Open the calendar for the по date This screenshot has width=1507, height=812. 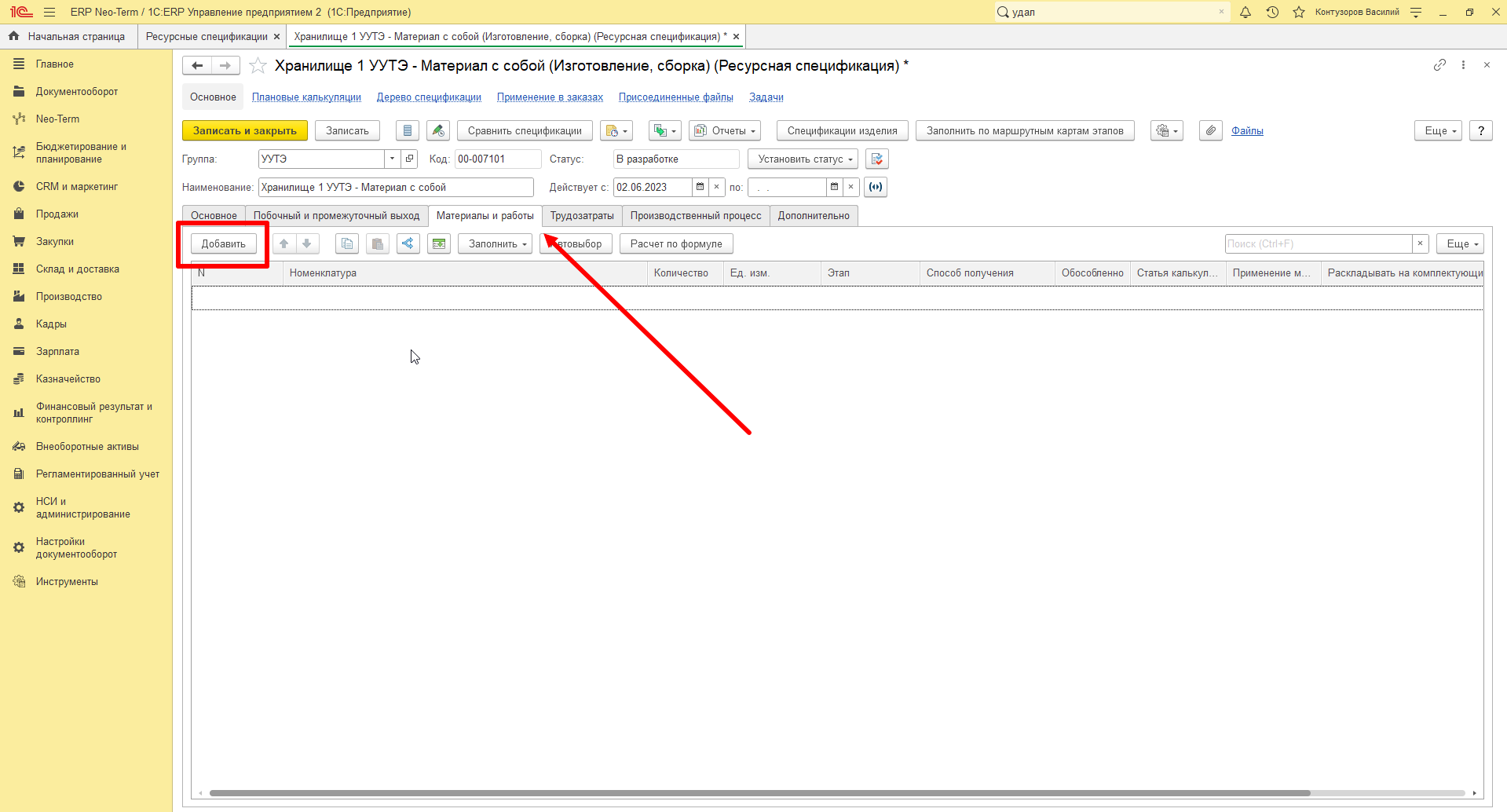coord(834,187)
